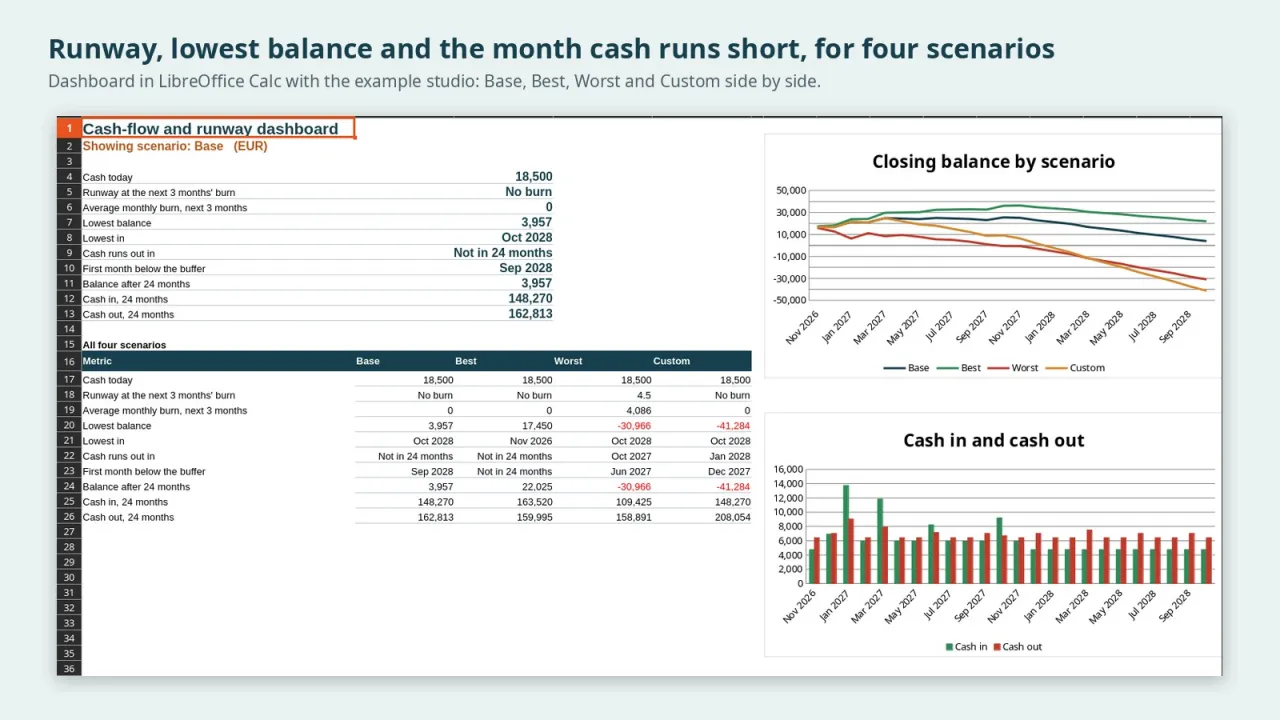Image resolution: width=1280 pixels, height=720 pixels.
Task: Click the summary 'Cash today' value 18,500
Action: [x=533, y=176]
